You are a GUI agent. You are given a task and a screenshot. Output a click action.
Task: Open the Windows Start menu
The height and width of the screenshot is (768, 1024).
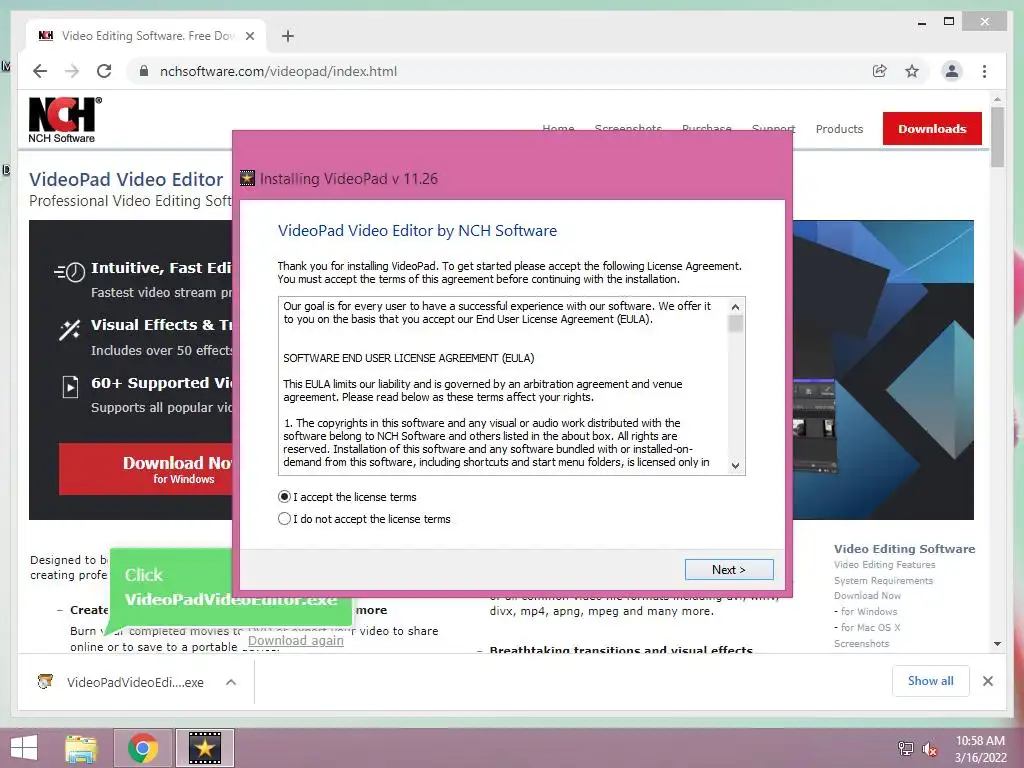[x=24, y=748]
